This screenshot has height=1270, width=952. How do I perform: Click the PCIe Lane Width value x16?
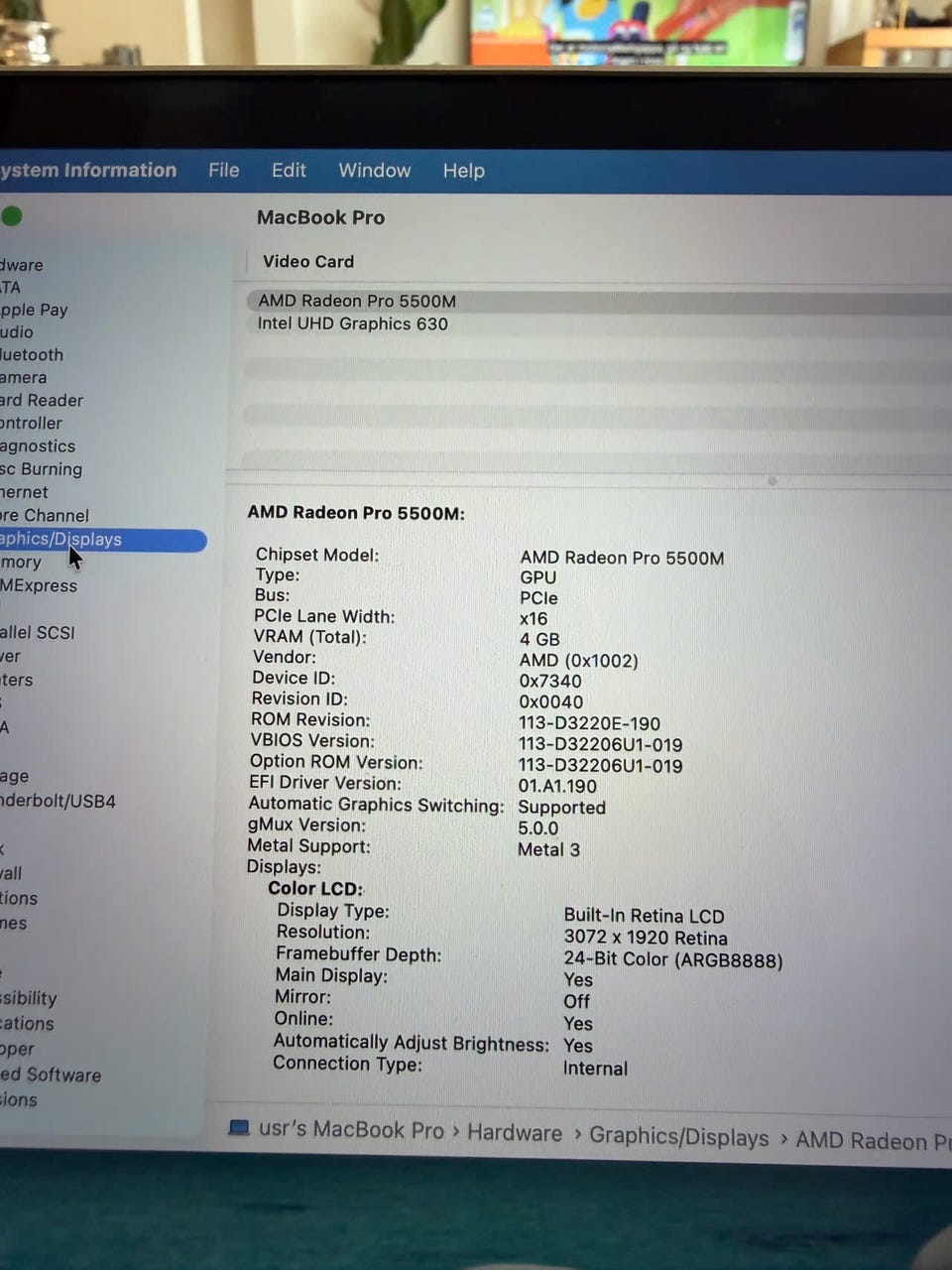pyautogui.click(x=534, y=619)
